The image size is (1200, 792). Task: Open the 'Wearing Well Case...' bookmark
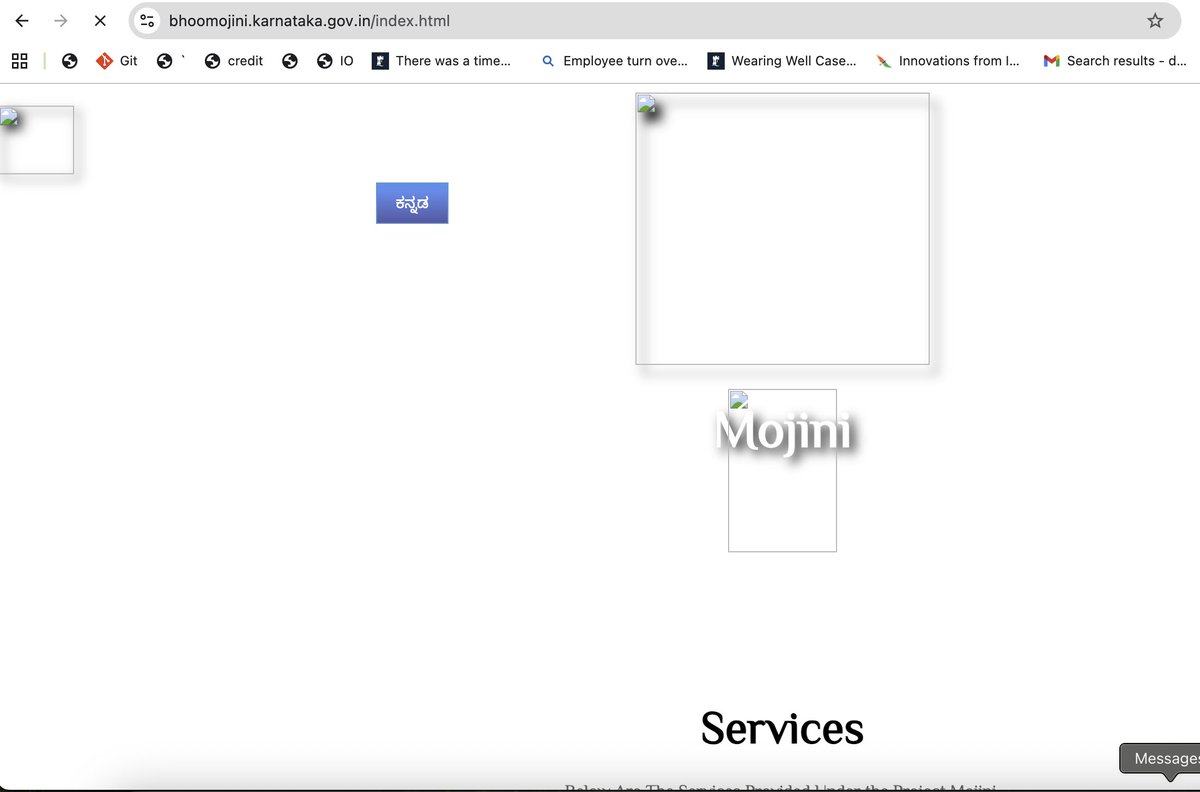click(782, 61)
